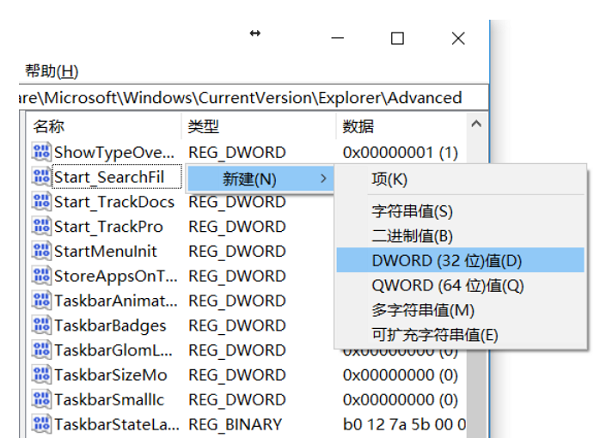Click REG_DWORD type of StartMenuInit

click(x=237, y=251)
